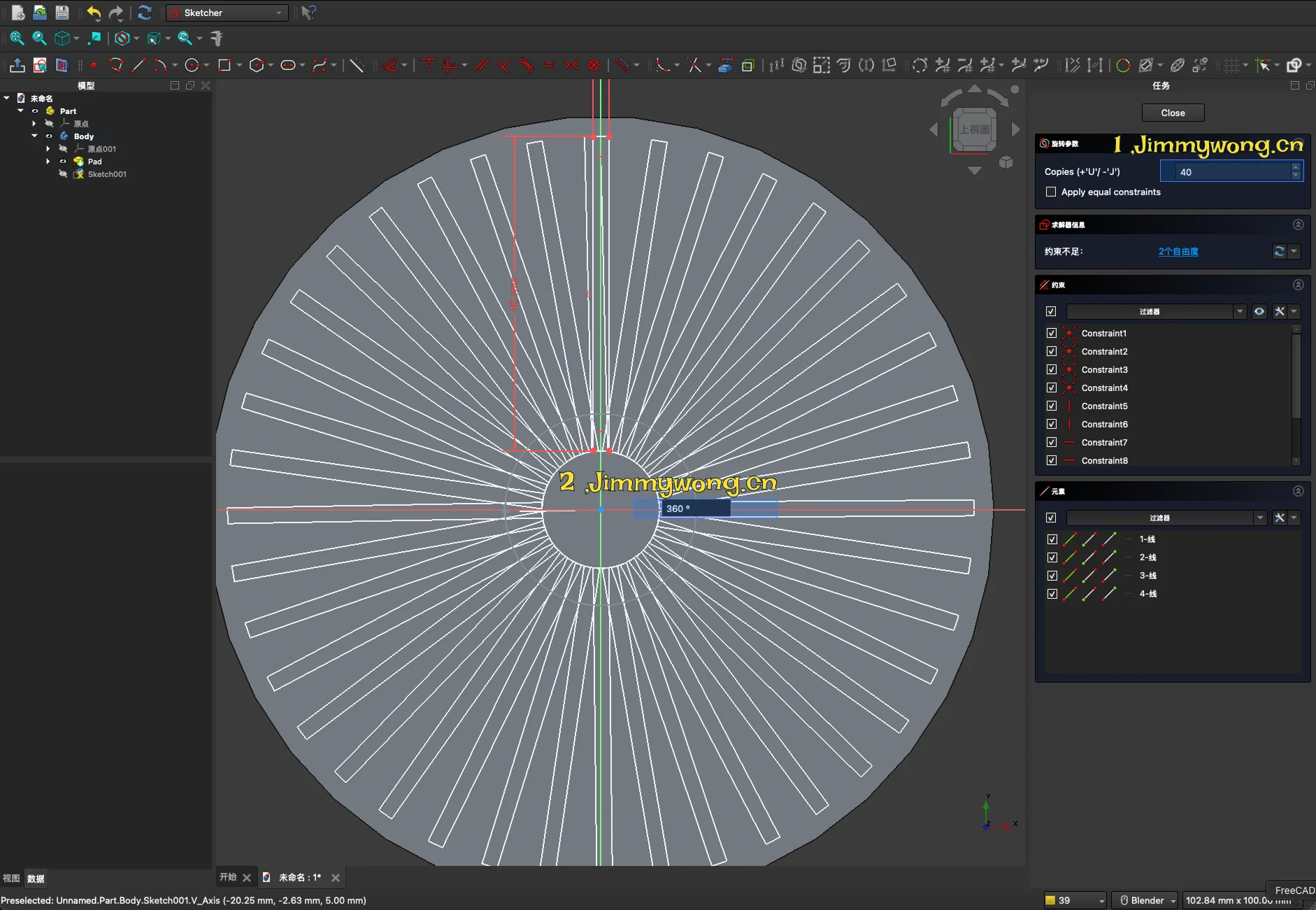The width and height of the screenshot is (1316, 910).
Task: Select the Create Circle tool
Action: (192, 65)
